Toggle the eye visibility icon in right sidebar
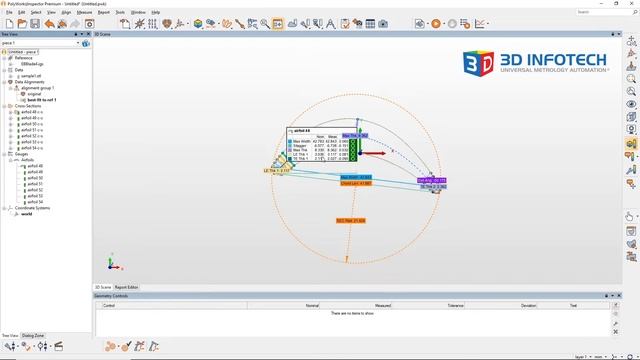This screenshot has height=360, width=640. coord(631,104)
